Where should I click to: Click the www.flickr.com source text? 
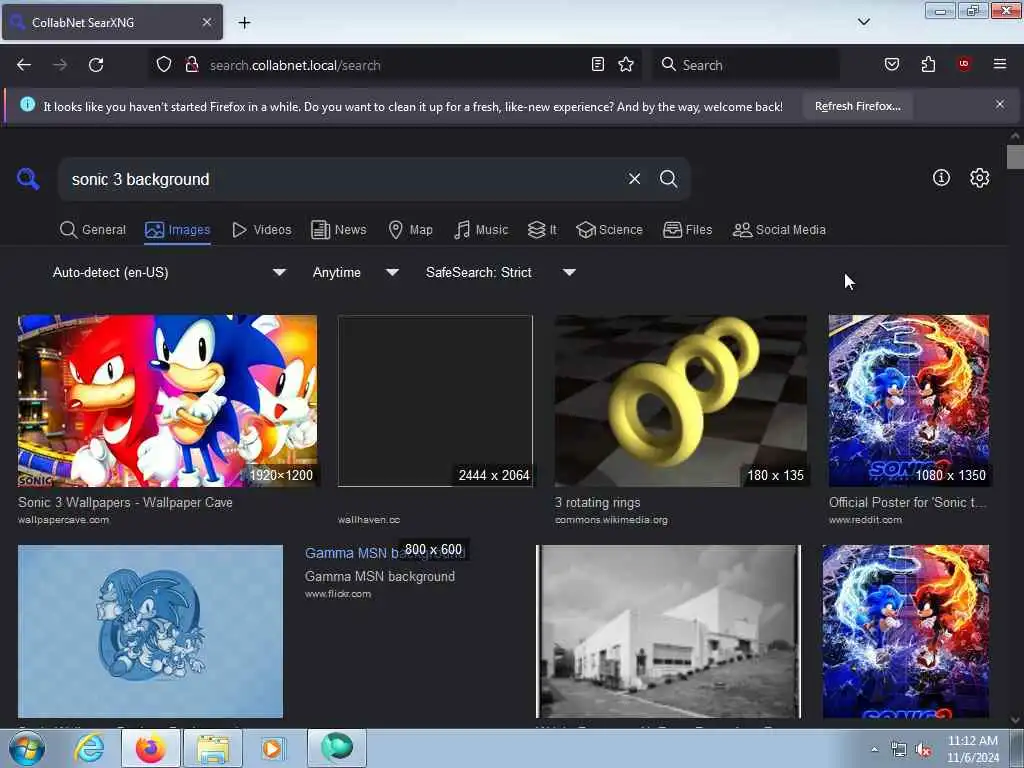tap(338, 594)
